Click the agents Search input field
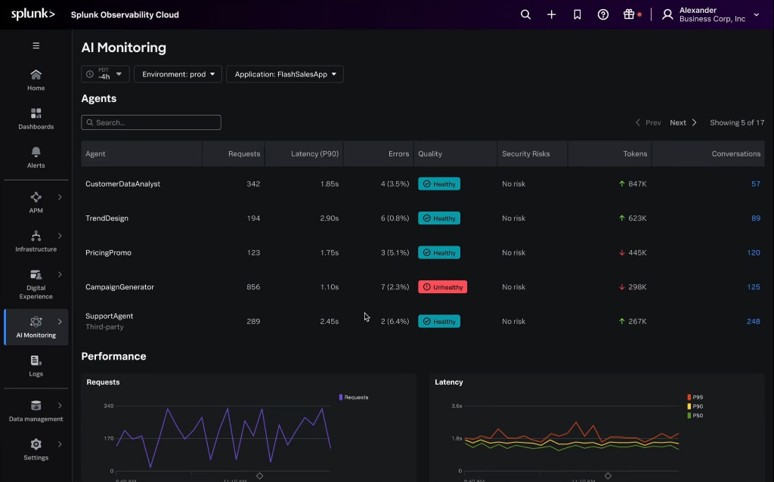The height and width of the screenshot is (482, 774). point(151,122)
